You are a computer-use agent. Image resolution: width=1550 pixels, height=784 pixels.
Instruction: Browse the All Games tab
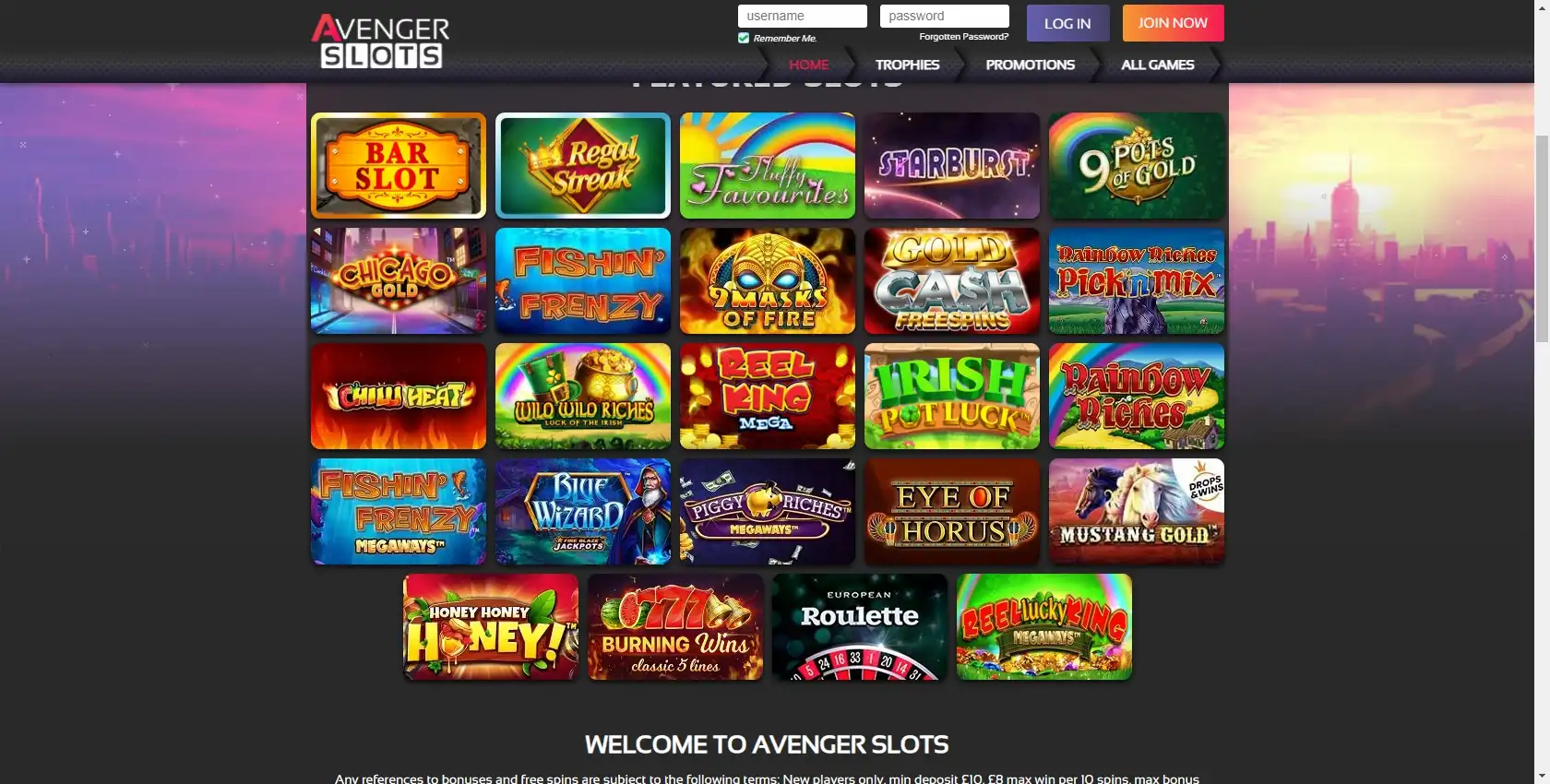click(1157, 65)
